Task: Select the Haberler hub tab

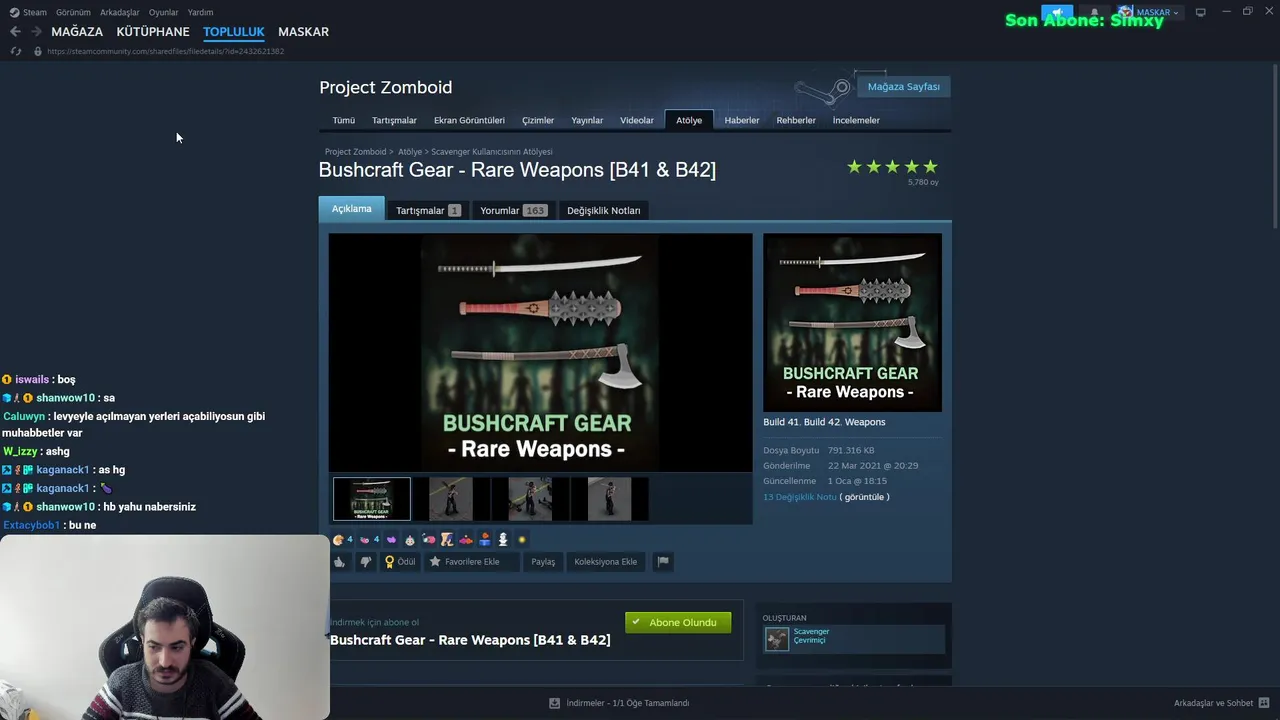Action: tap(742, 120)
